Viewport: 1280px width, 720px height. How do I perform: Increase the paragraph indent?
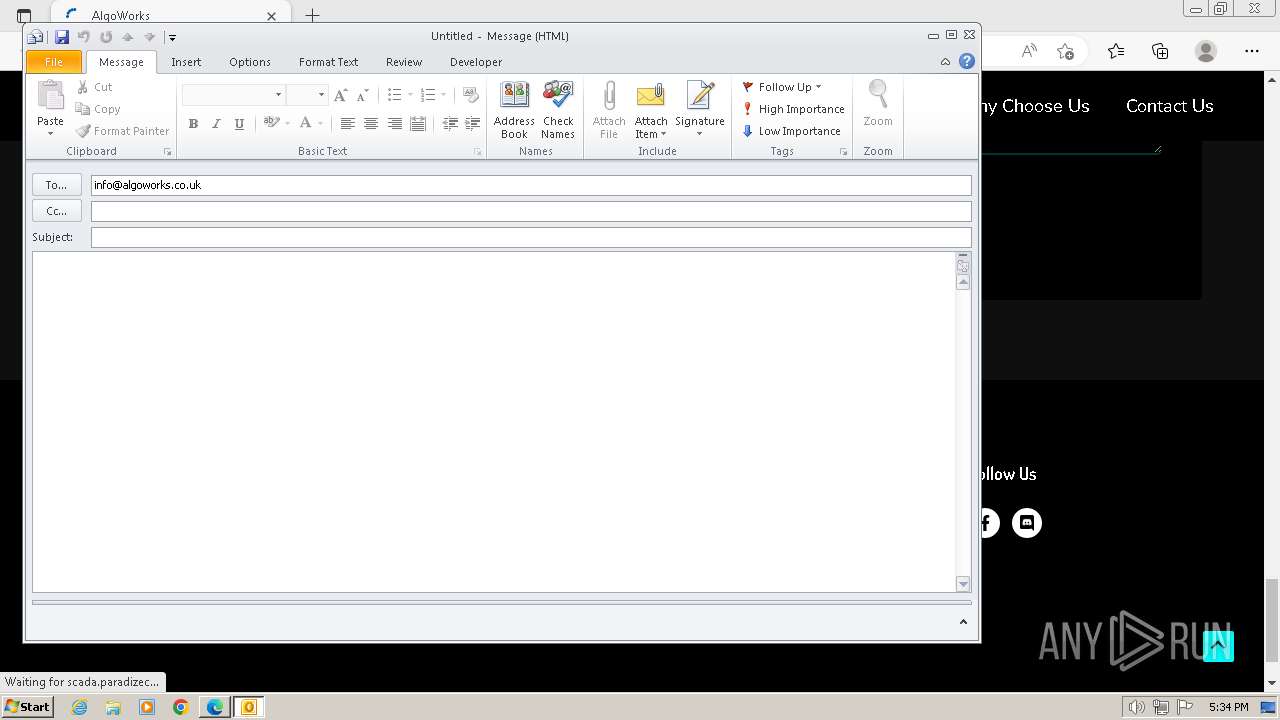click(x=473, y=124)
